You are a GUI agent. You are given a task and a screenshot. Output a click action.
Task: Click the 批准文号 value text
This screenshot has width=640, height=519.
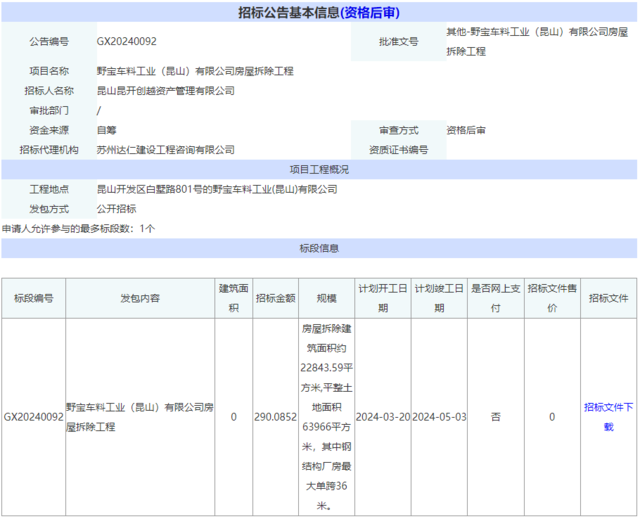[x=535, y=42]
